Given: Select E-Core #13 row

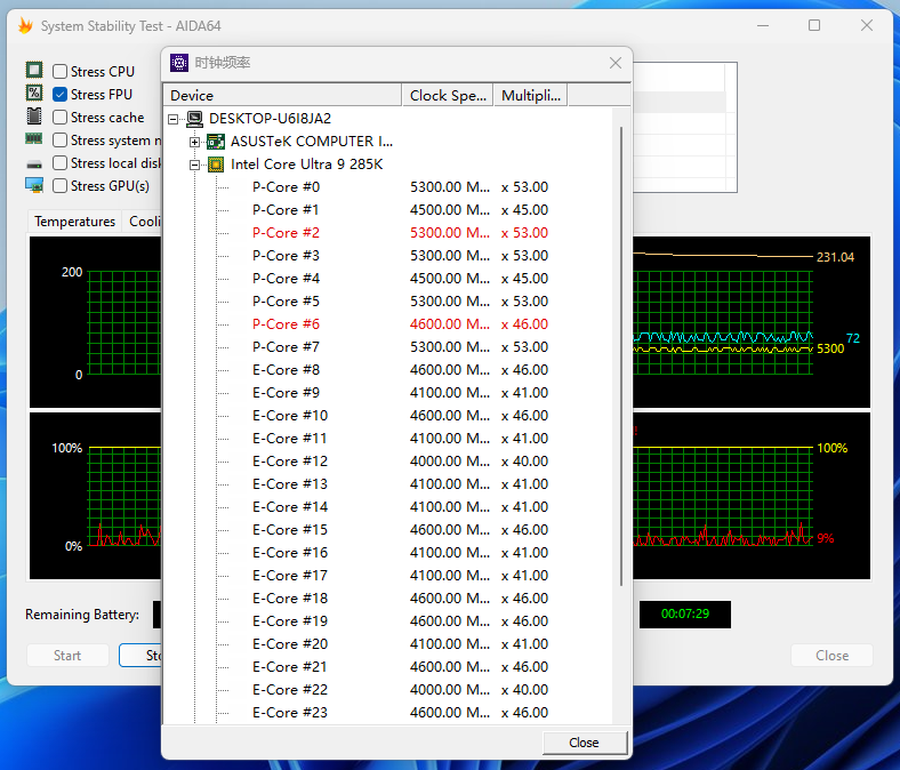Looking at the screenshot, I should pos(399,484).
